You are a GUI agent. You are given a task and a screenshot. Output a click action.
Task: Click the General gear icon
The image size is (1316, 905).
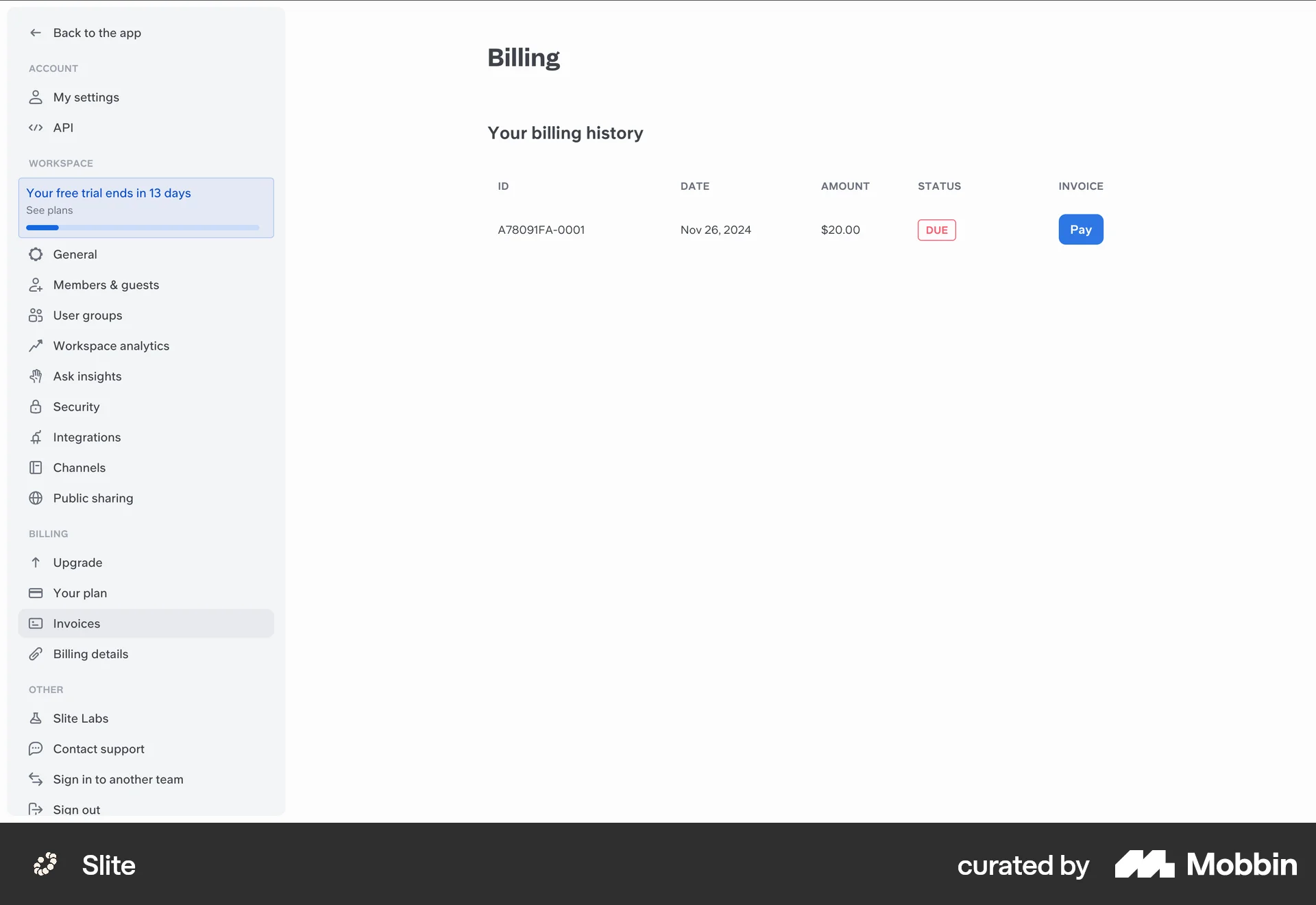click(36, 254)
